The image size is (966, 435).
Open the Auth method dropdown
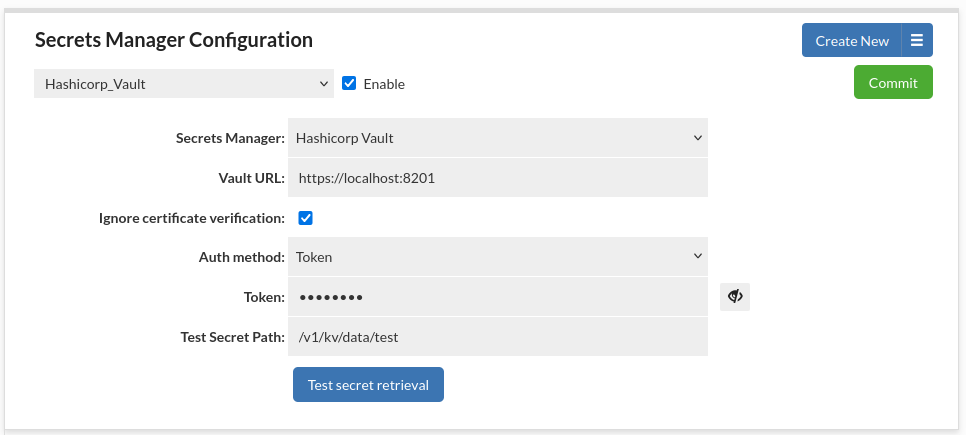click(x=497, y=257)
